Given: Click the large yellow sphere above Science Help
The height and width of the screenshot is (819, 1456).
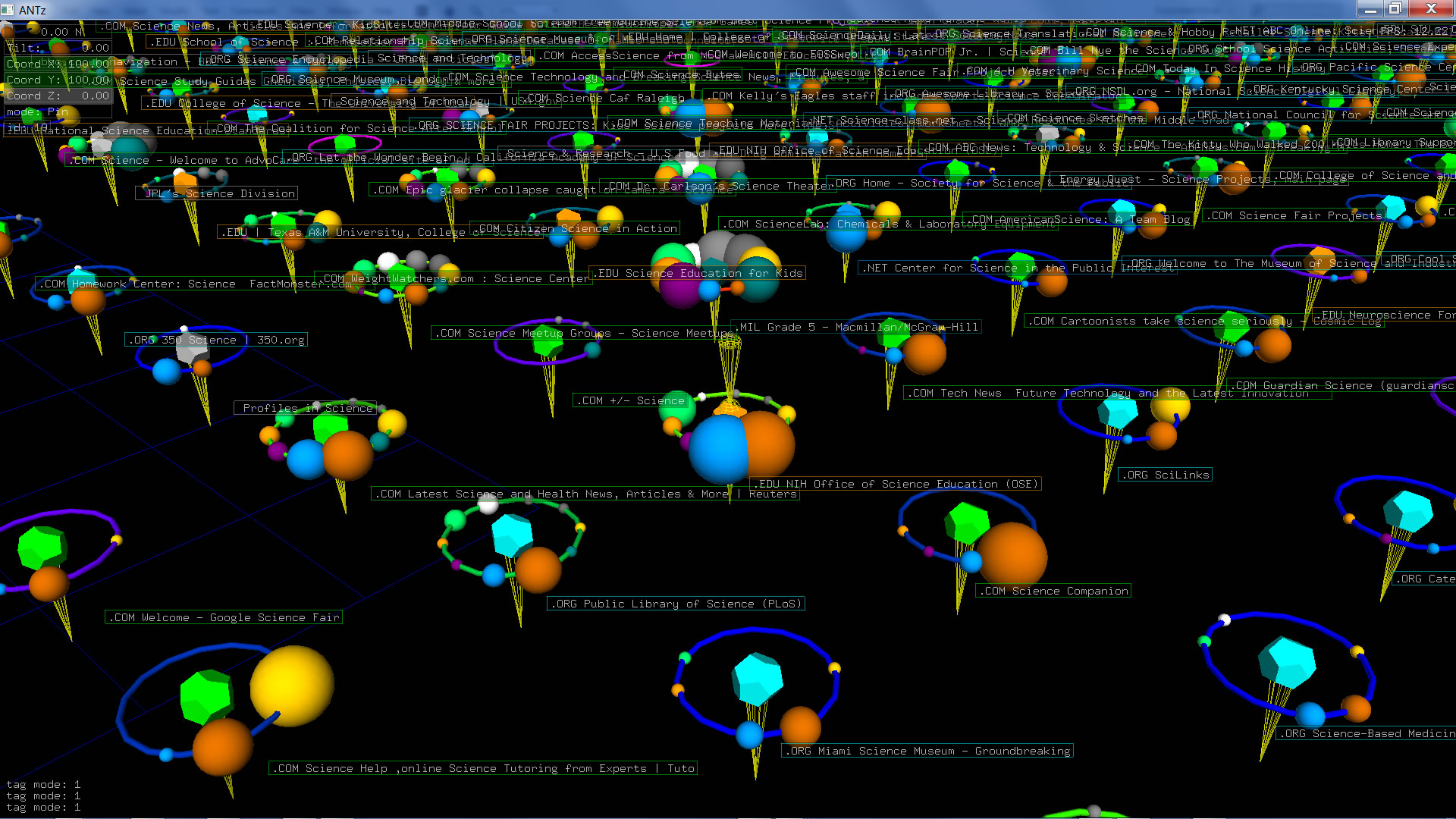Looking at the screenshot, I should click(x=292, y=686).
